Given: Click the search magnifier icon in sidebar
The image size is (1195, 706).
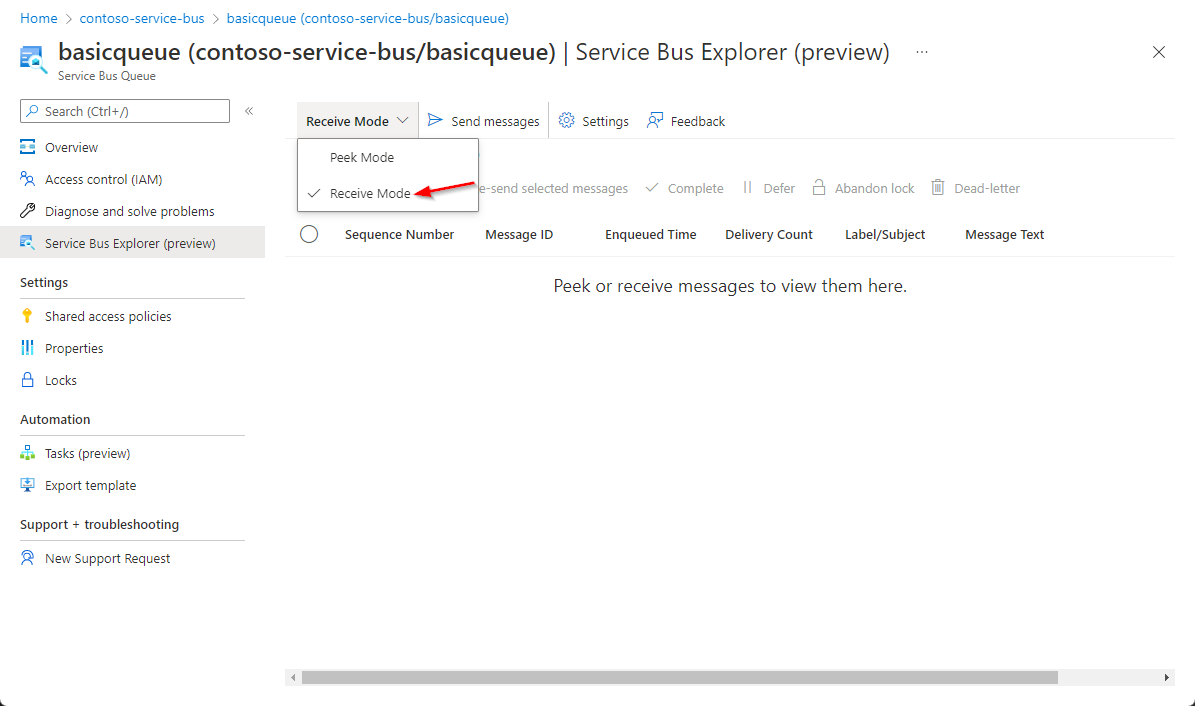Looking at the screenshot, I should tap(32, 111).
